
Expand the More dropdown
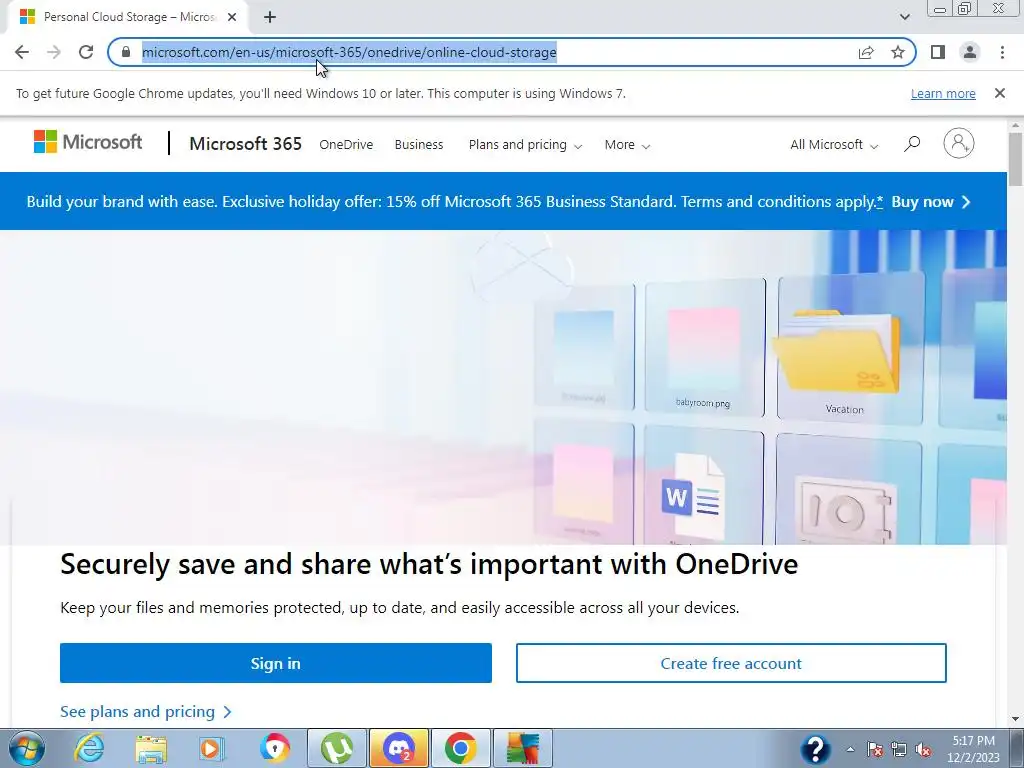click(x=627, y=144)
